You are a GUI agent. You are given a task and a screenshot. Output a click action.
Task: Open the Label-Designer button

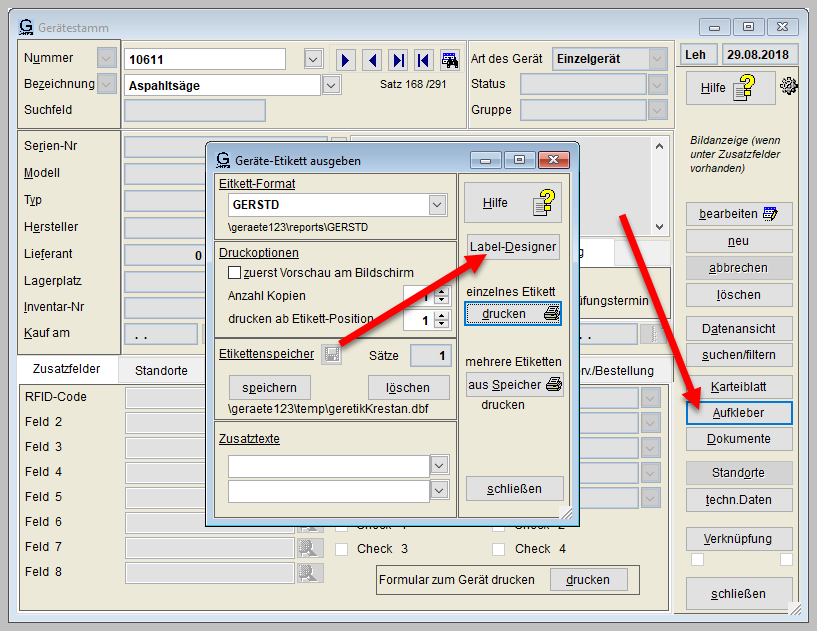[513, 247]
